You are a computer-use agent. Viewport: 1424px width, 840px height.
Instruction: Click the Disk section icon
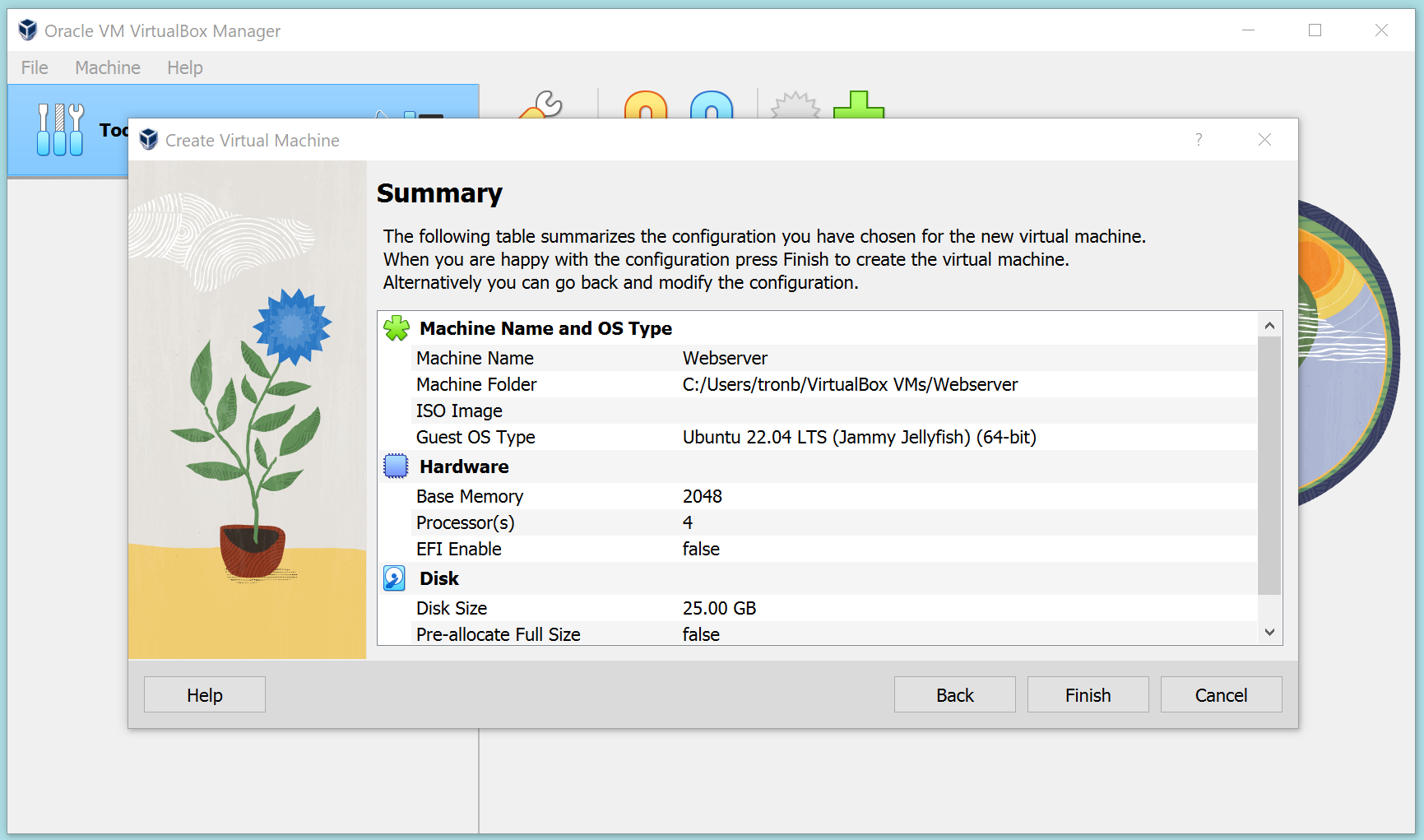click(395, 578)
